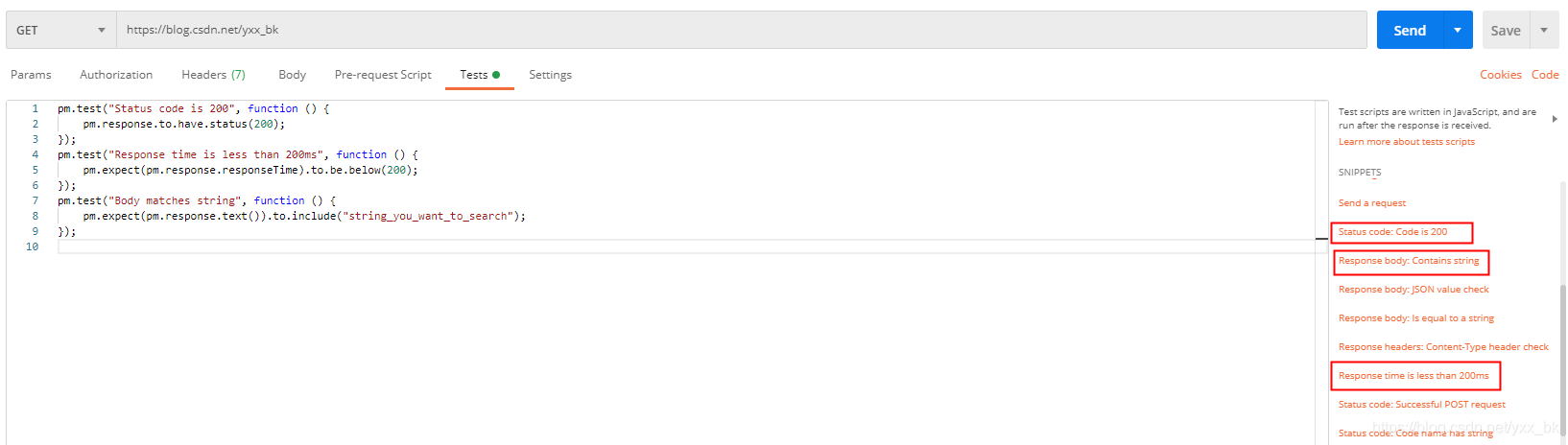
Task: Select the Settings tab
Action: click(550, 75)
